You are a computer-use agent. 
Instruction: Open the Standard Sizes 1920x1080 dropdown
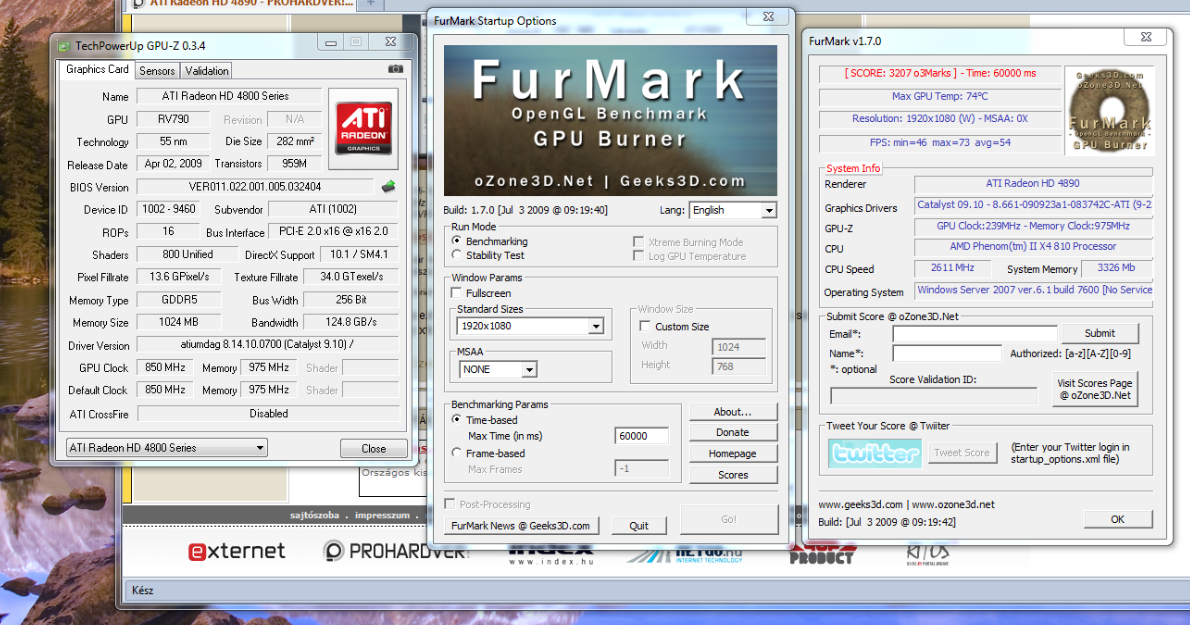tap(530, 326)
